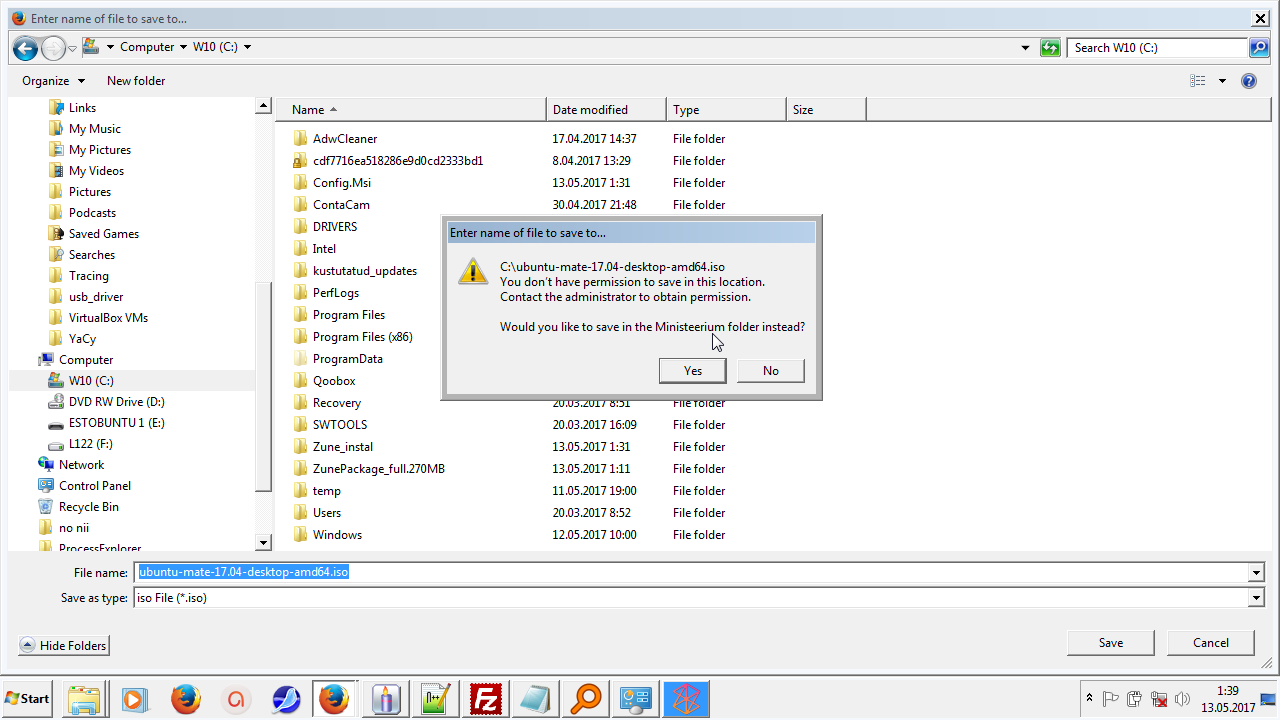The image size is (1280, 720).
Task: Select the Program Files (x86) folder
Action: (363, 337)
